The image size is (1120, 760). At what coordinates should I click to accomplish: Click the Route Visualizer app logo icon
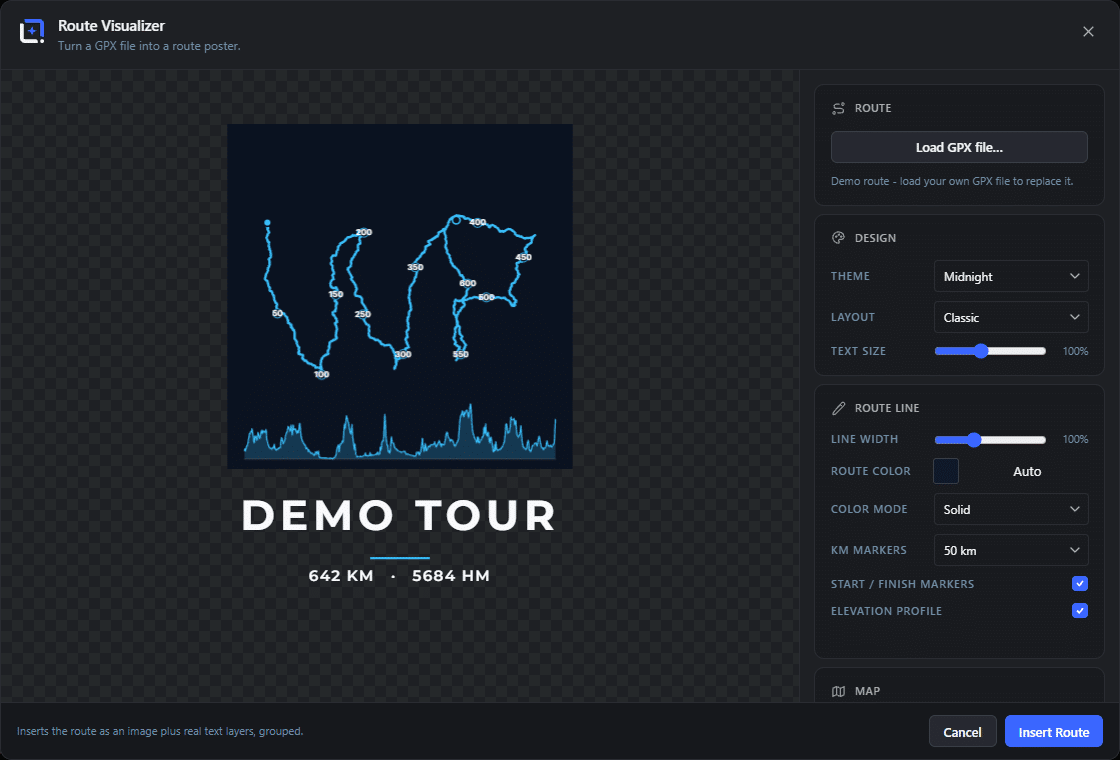pyautogui.click(x=32, y=31)
